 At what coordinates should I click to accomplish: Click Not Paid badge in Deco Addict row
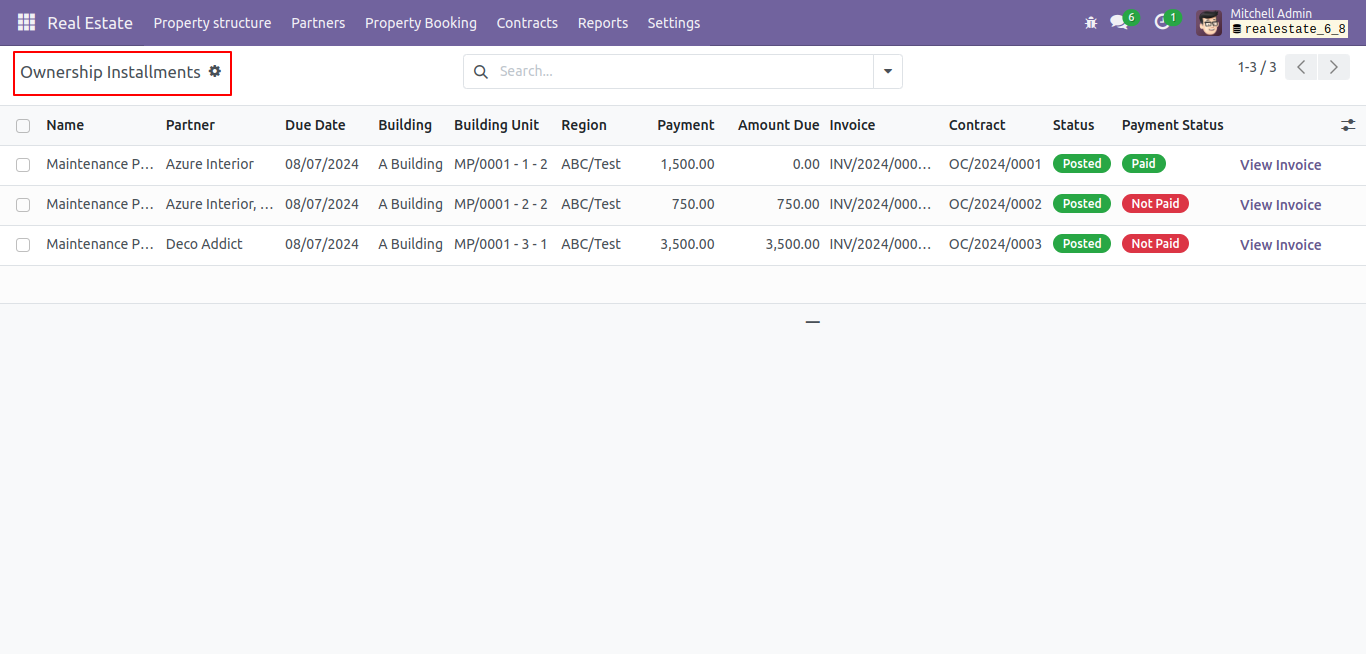[1155, 244]
